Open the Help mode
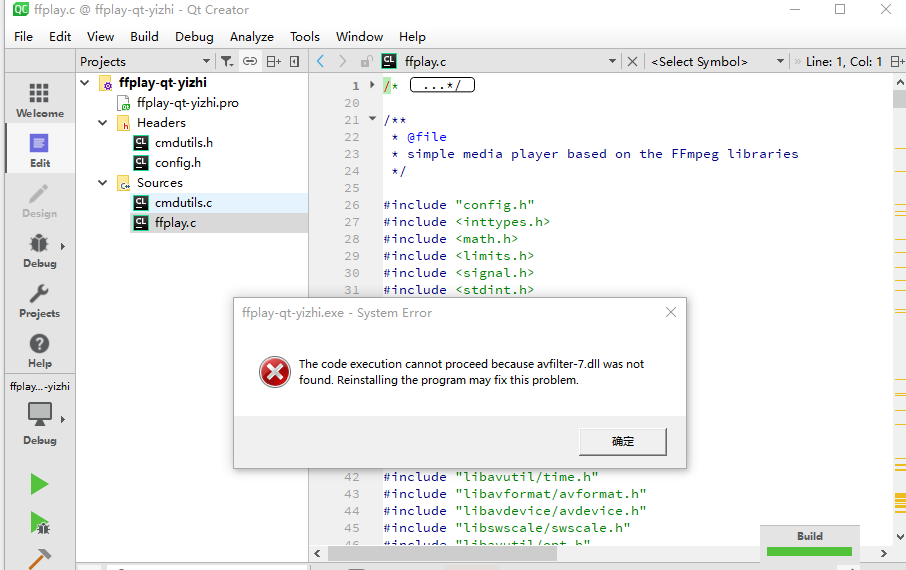Image resolution: width=906 pixels, height=570 pixels. [x=40, y=350]
